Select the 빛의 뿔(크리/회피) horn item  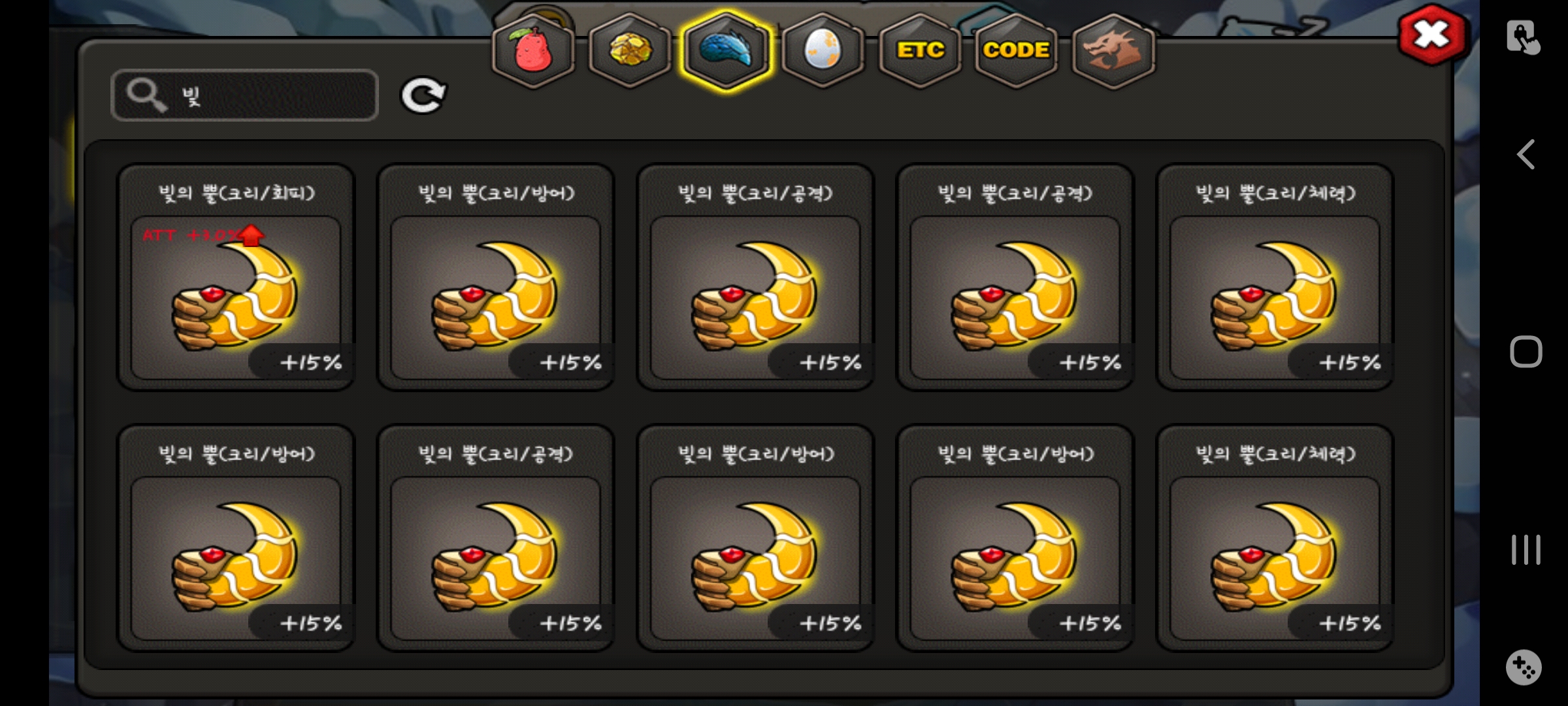pyautogui.click(x=236, y=277)
